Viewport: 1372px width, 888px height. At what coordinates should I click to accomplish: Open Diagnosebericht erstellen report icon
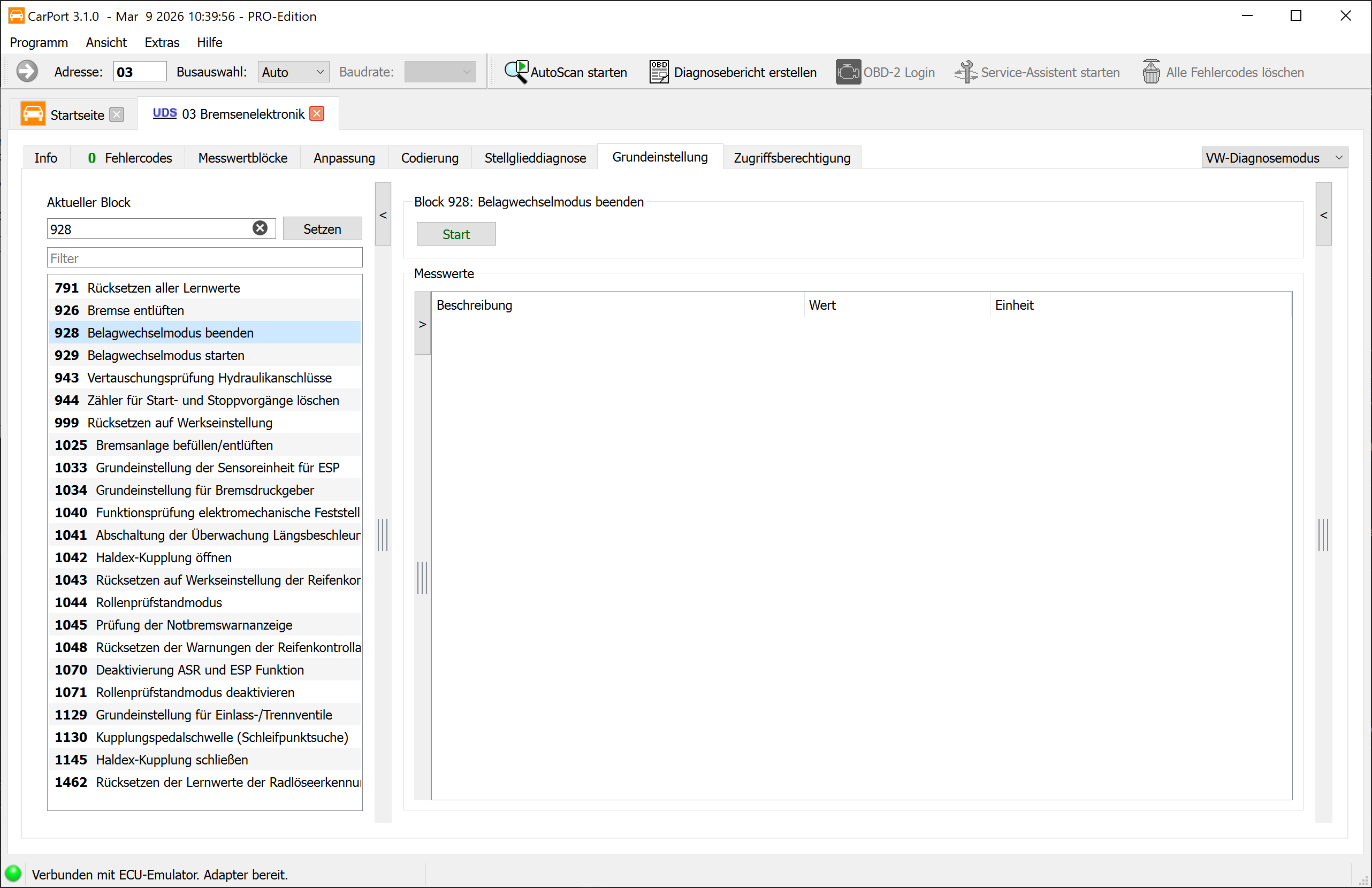[x=659, y=72]
